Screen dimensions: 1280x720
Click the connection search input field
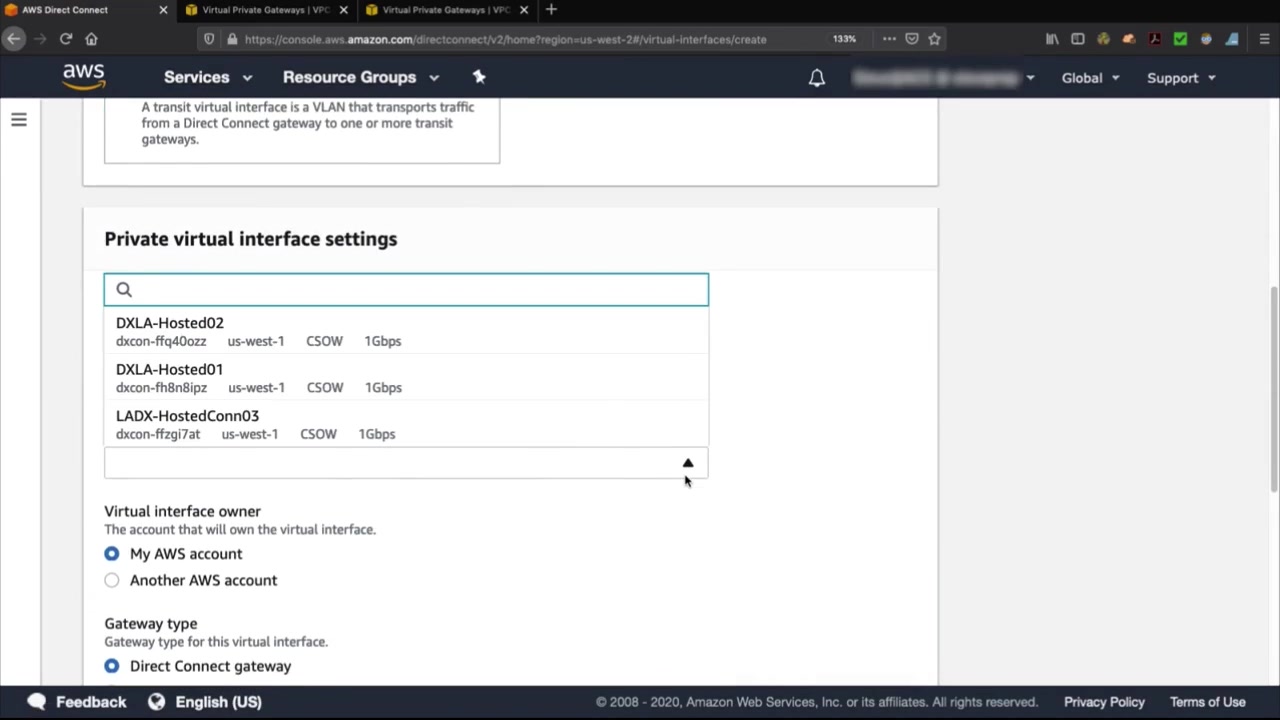406,290
